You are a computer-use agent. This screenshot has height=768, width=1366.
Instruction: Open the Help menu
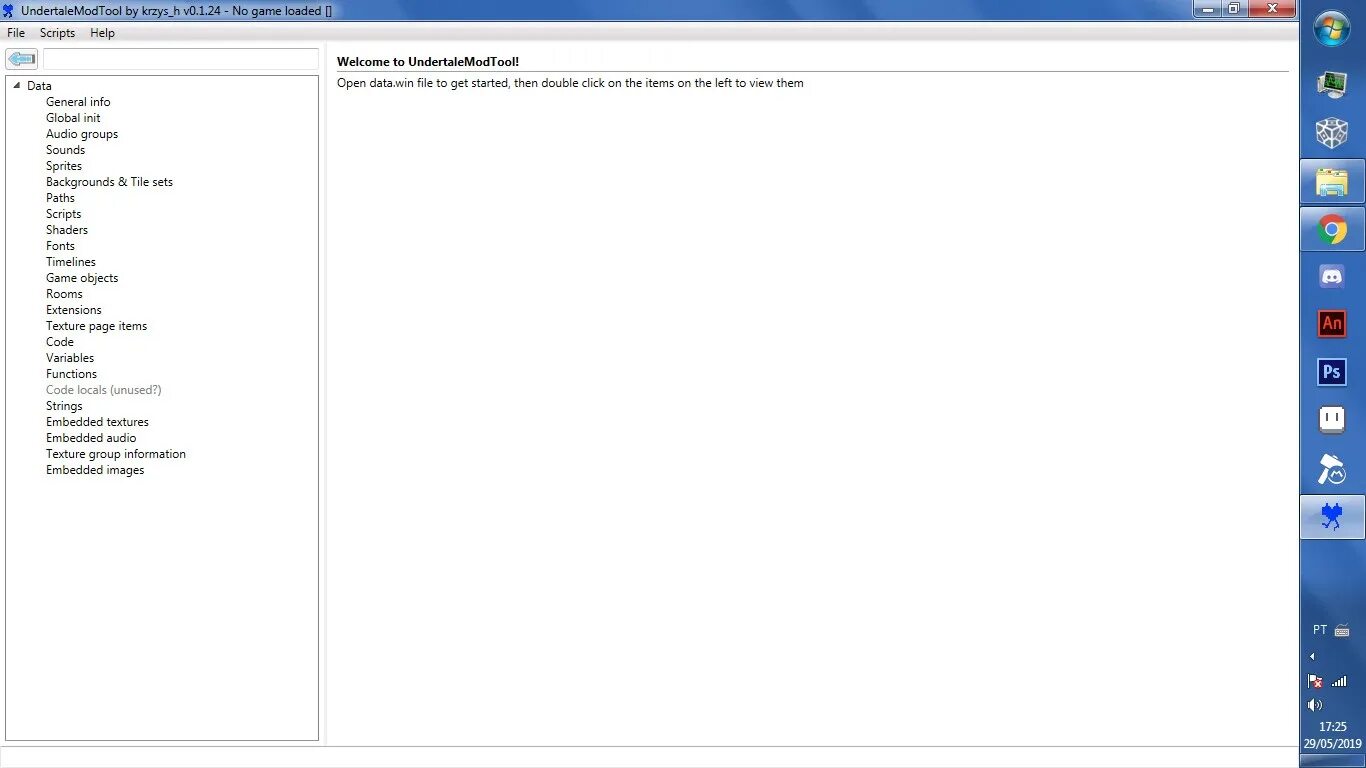[x=102, y=33]
